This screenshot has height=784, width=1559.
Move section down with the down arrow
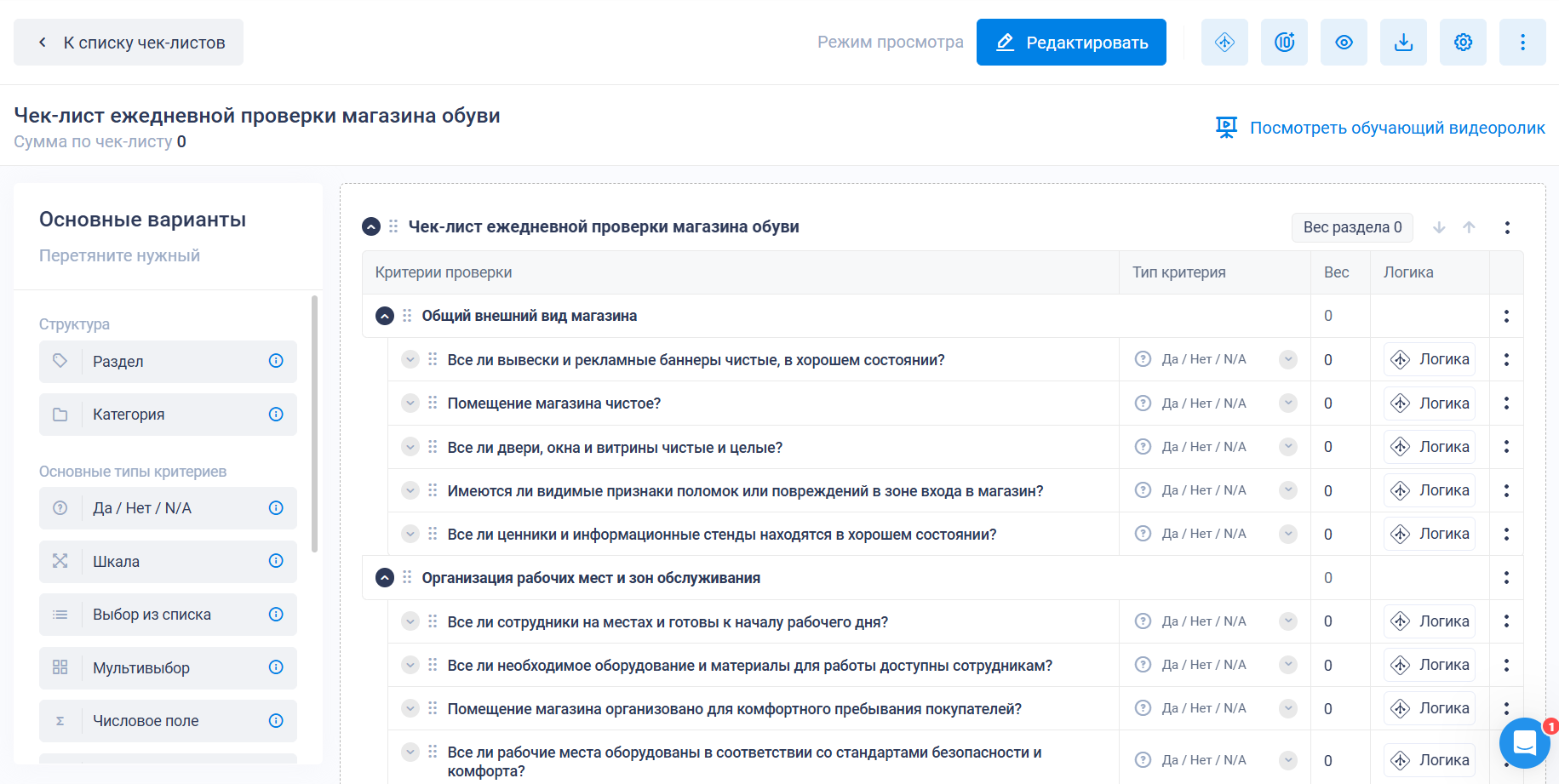(1439, 227)
